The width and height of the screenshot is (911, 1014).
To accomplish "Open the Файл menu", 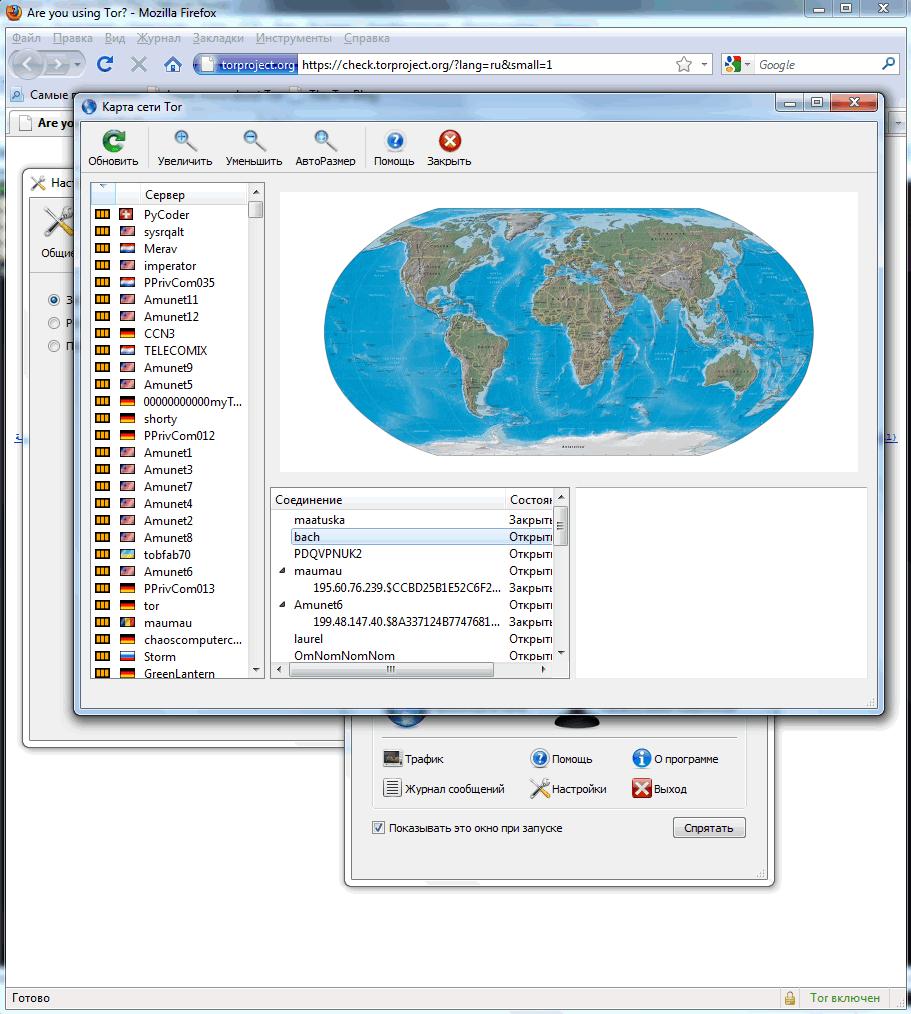I will [x=27, y=38].
